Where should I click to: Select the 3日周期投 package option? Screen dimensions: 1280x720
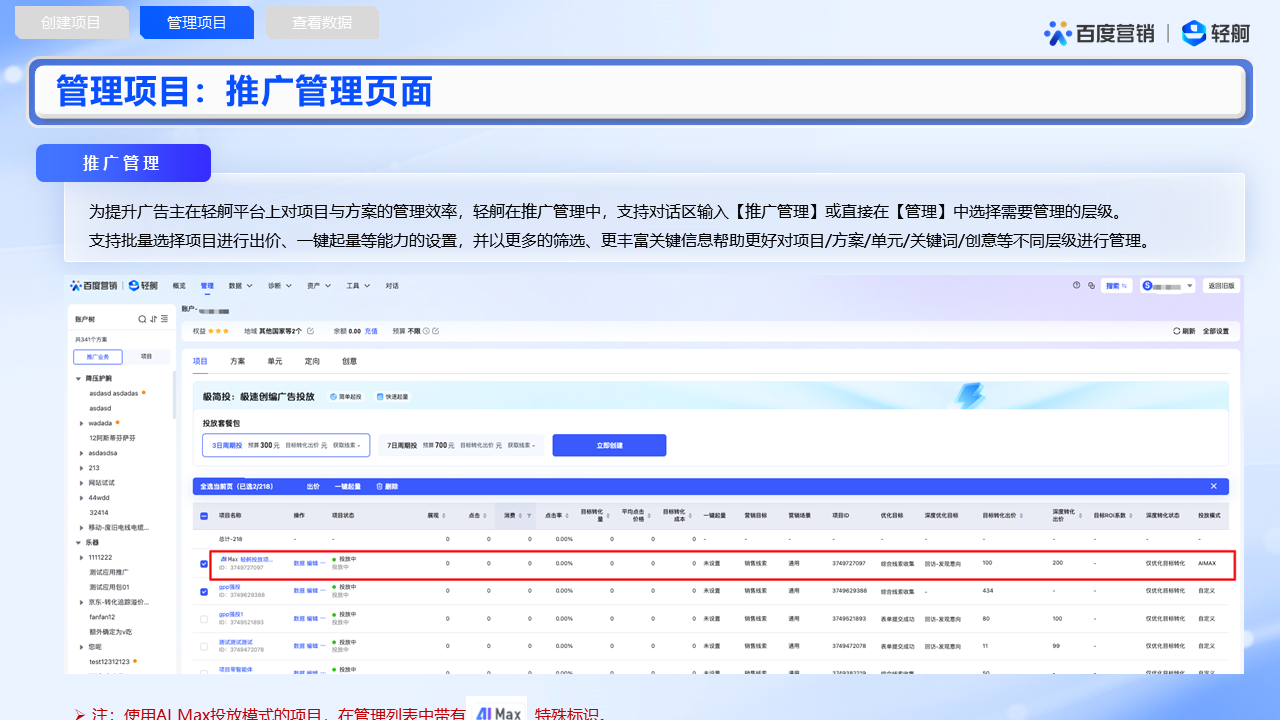(x=287, y=445)
